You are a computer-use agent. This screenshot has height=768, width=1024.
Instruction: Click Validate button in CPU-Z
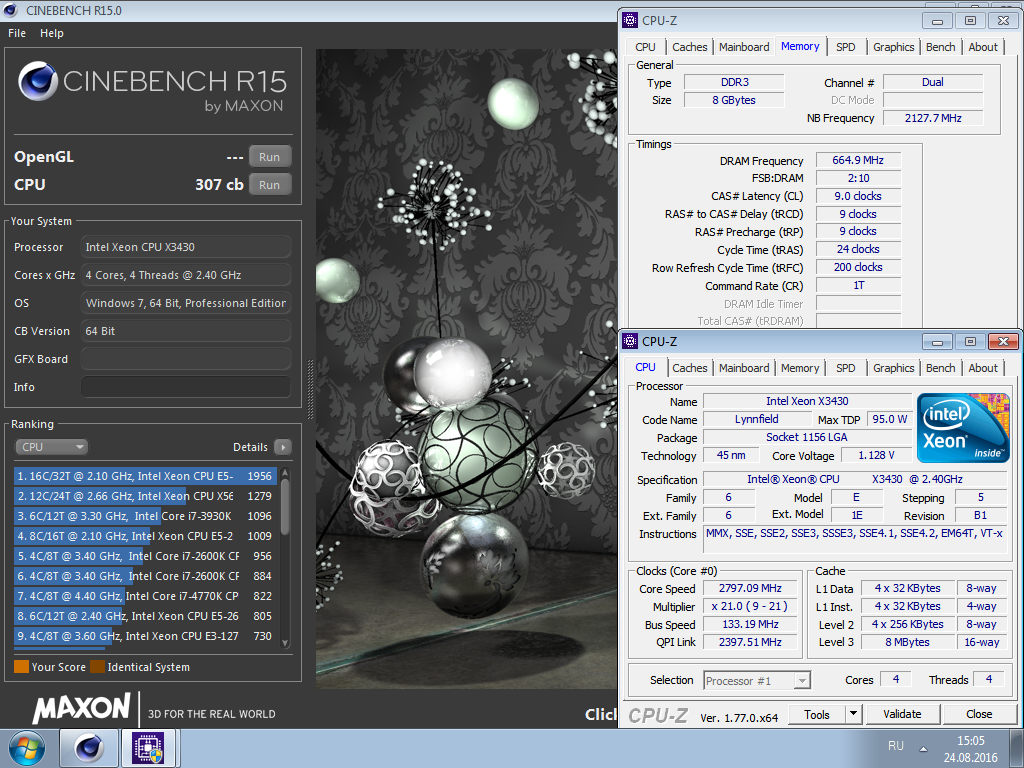point(903,714)
